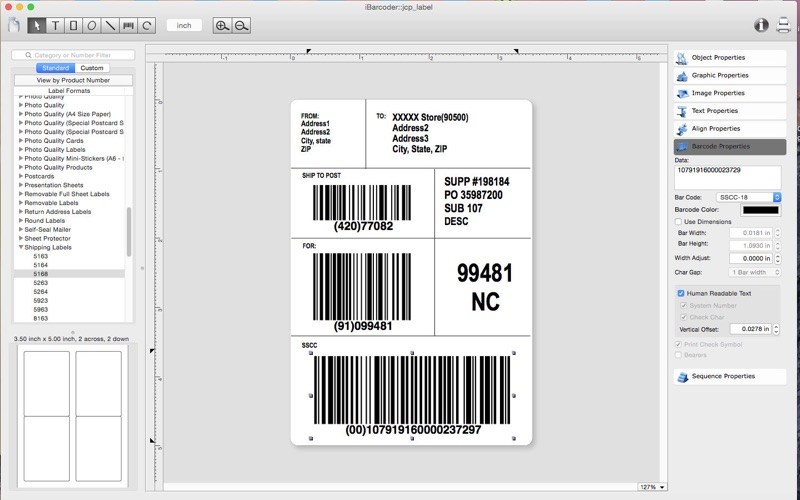Select the line drawing tool
Image resolution: width=800 pixels, height=500 pixels.
110,25
